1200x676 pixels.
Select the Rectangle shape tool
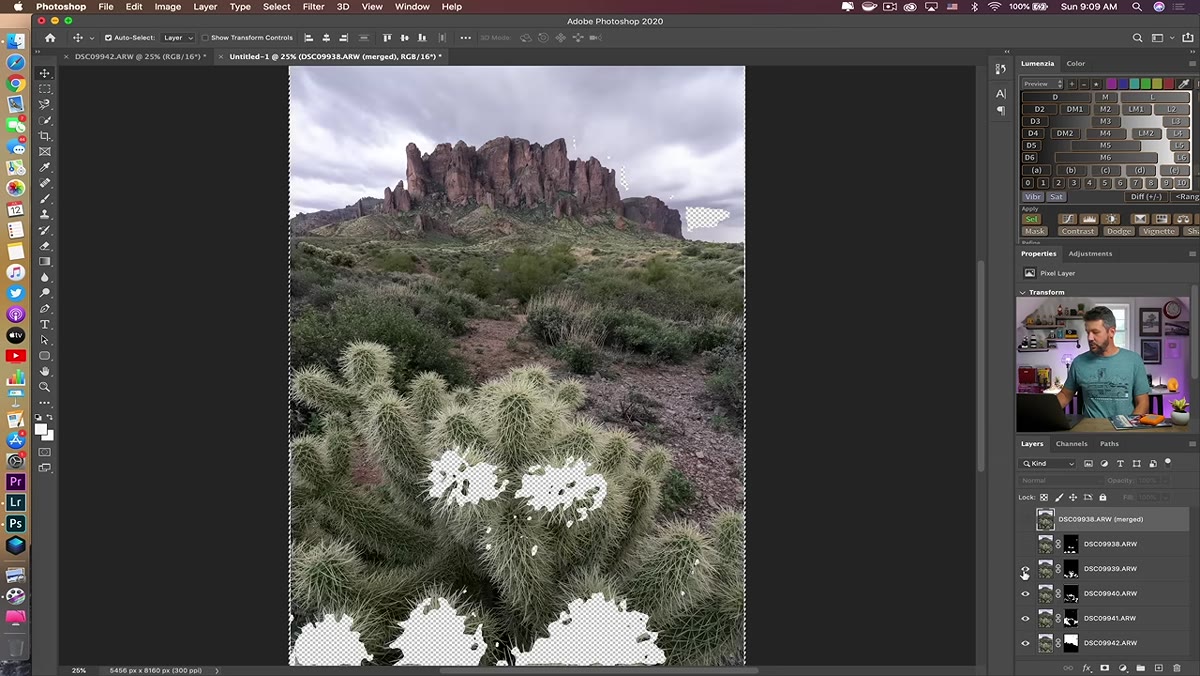(45, 356)
